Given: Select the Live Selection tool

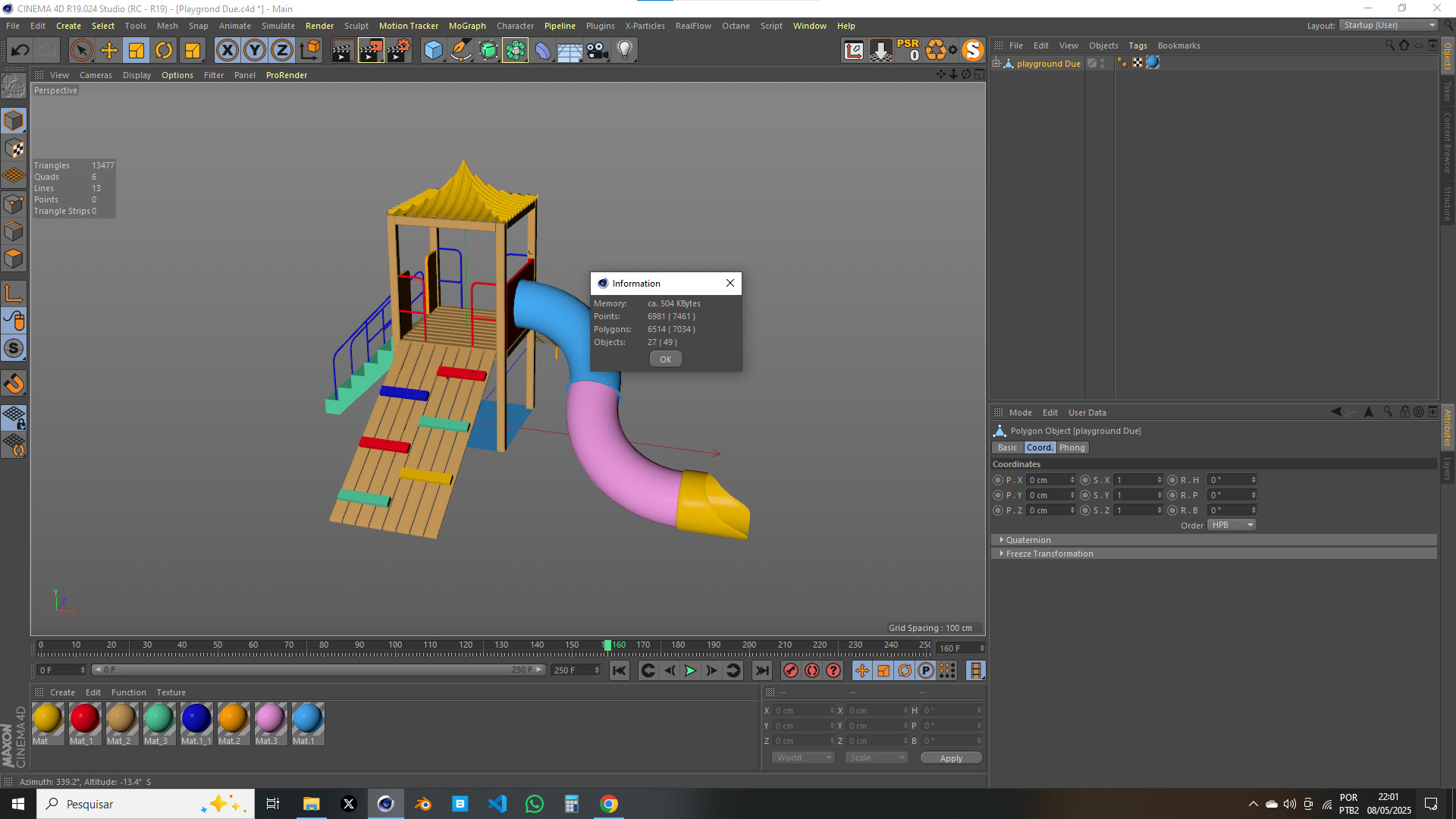Looking at the screenshot, I should pos(81,51).
